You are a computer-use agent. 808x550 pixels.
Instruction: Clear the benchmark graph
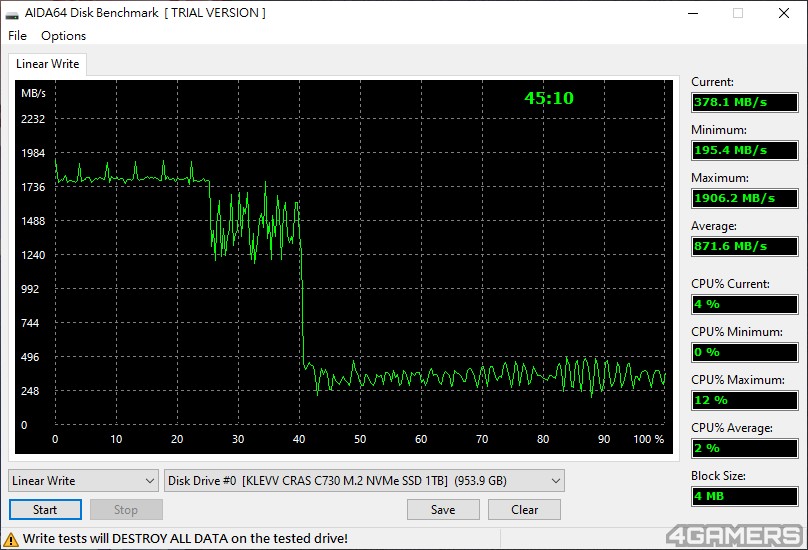click(x=525, y=510)
